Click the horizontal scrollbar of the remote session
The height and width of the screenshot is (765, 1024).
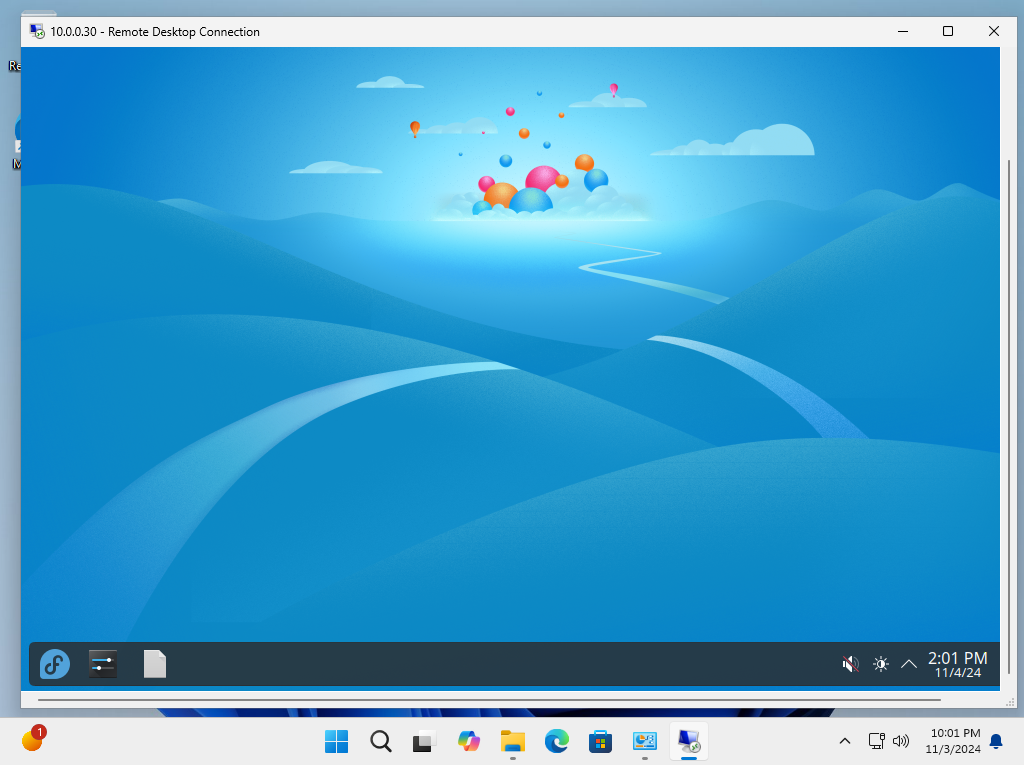[x=488, y=700]
